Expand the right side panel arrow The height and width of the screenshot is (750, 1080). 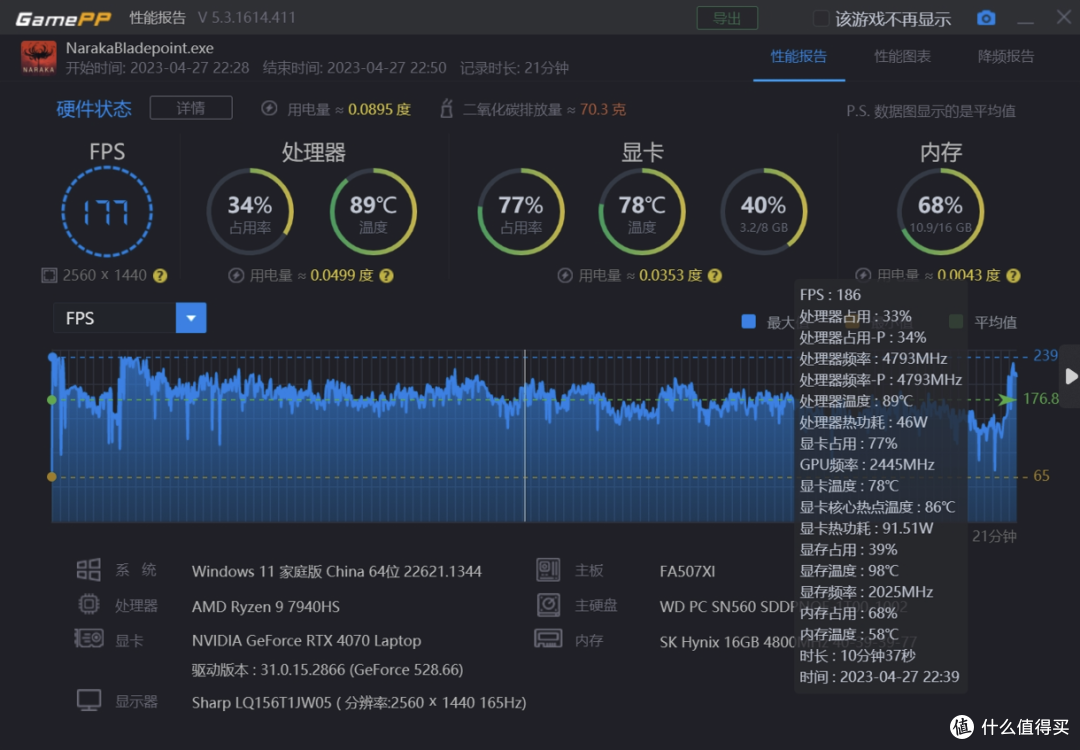point(1070,376)
